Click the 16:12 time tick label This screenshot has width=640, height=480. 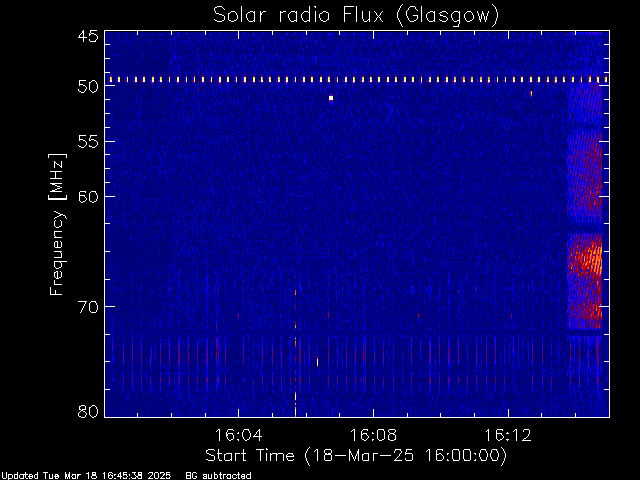click(508, 435)
